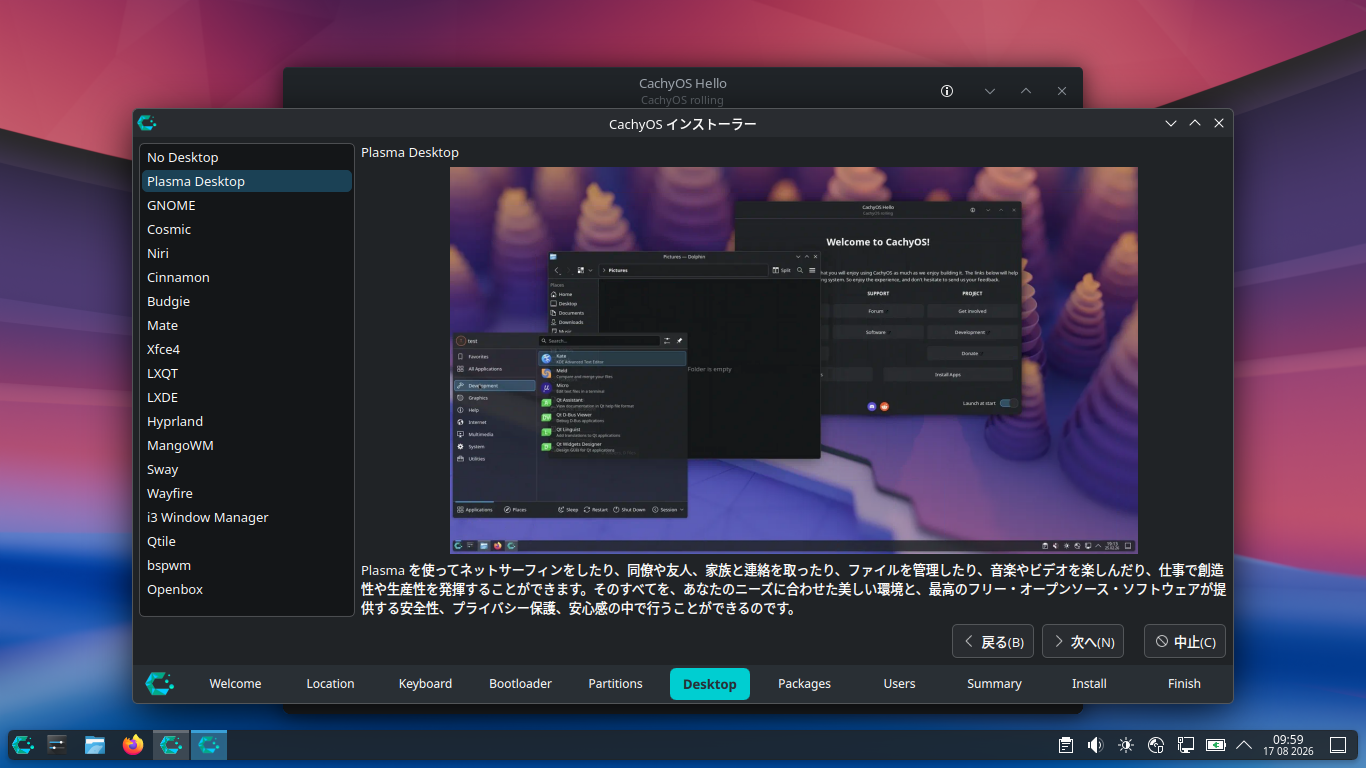This screenshot has height=768, width=1366.
Task: Click the taskbar icon left of file manager
Action: click(x=57, y=744)
